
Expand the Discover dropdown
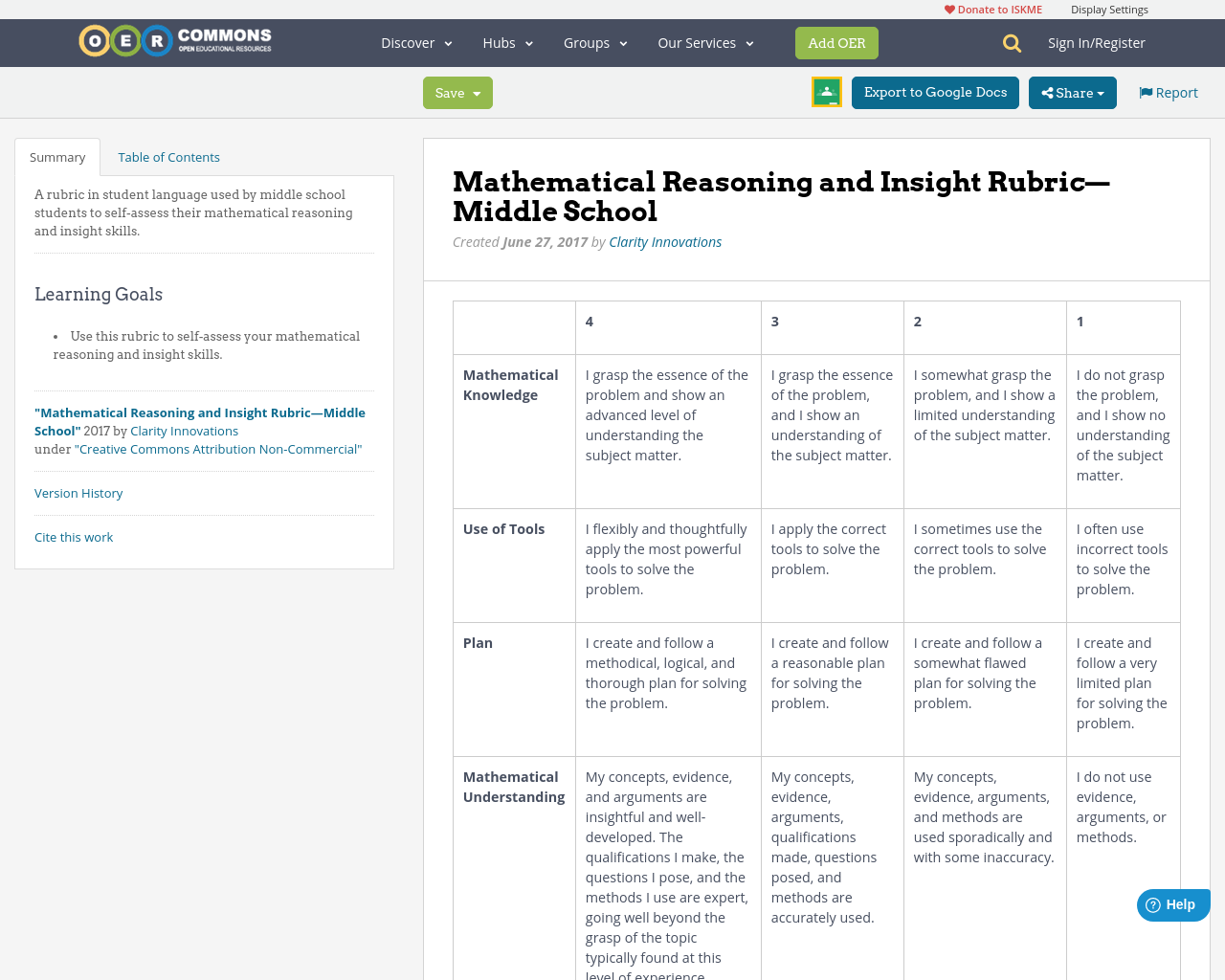tap(413, 42)
